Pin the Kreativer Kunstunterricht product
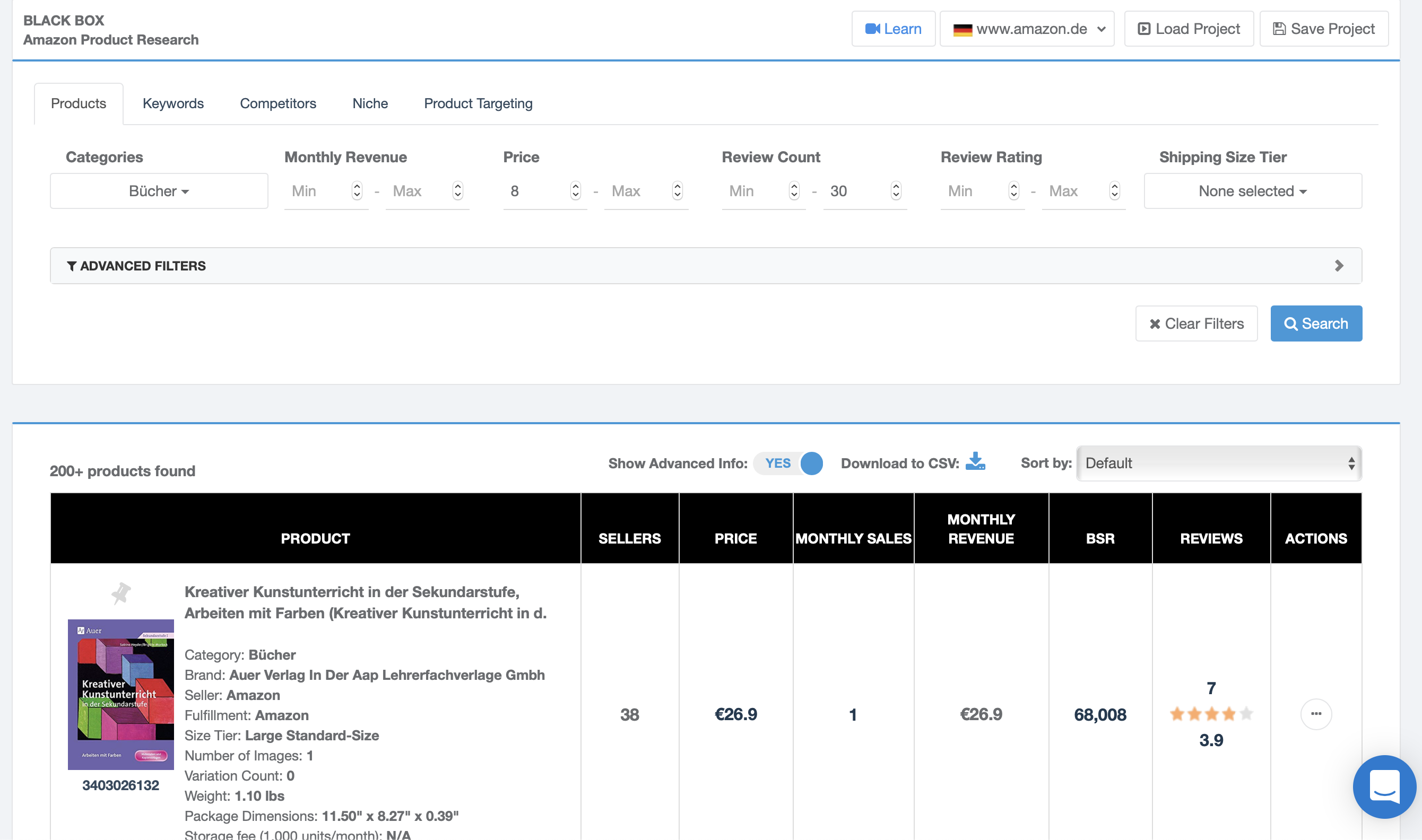 click(120, 593)
